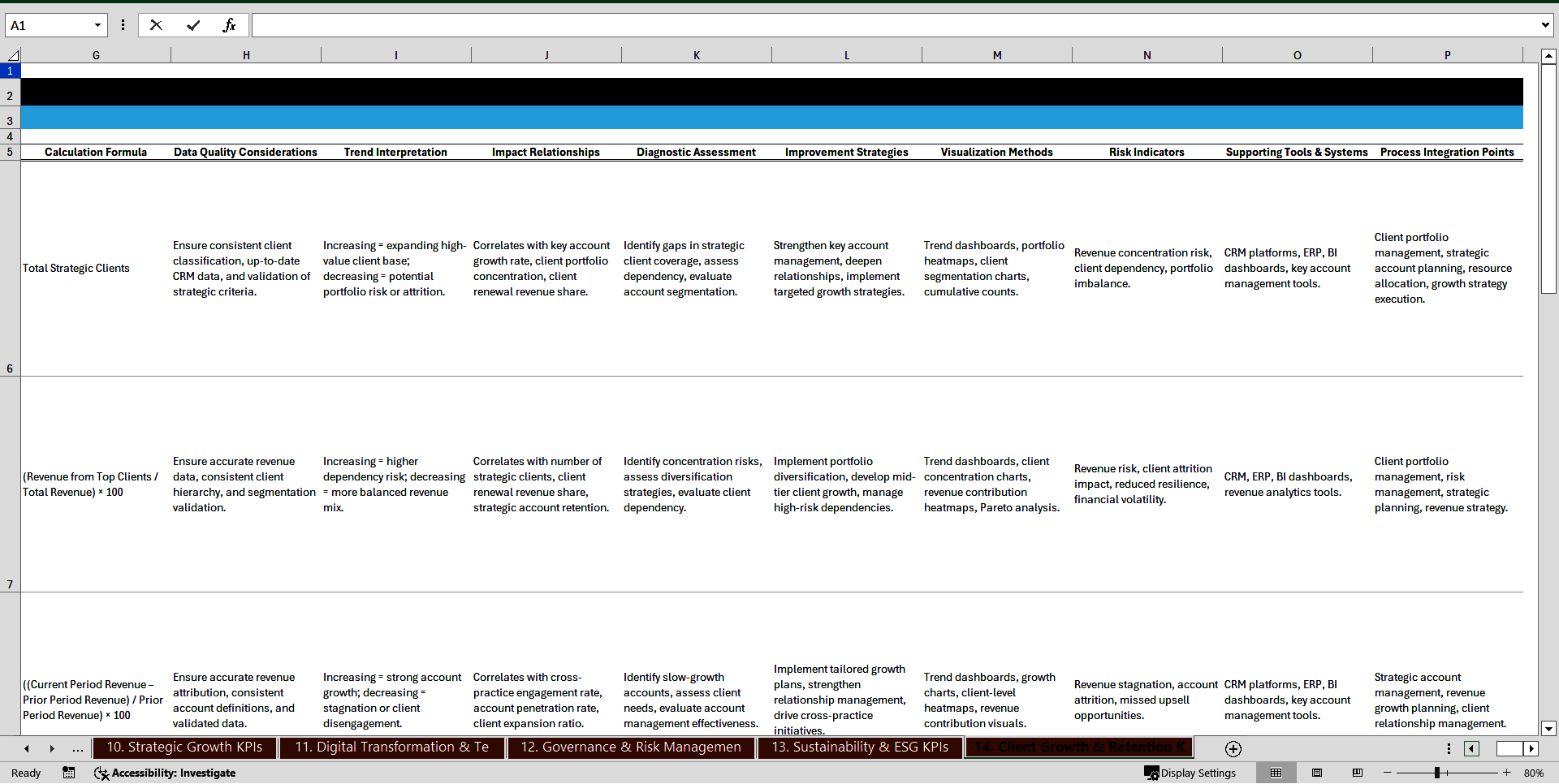Switch to '13. Sustainability & ESG KPIs' tab
This screenshot has width=1559, height=784.
click(860, 747)
